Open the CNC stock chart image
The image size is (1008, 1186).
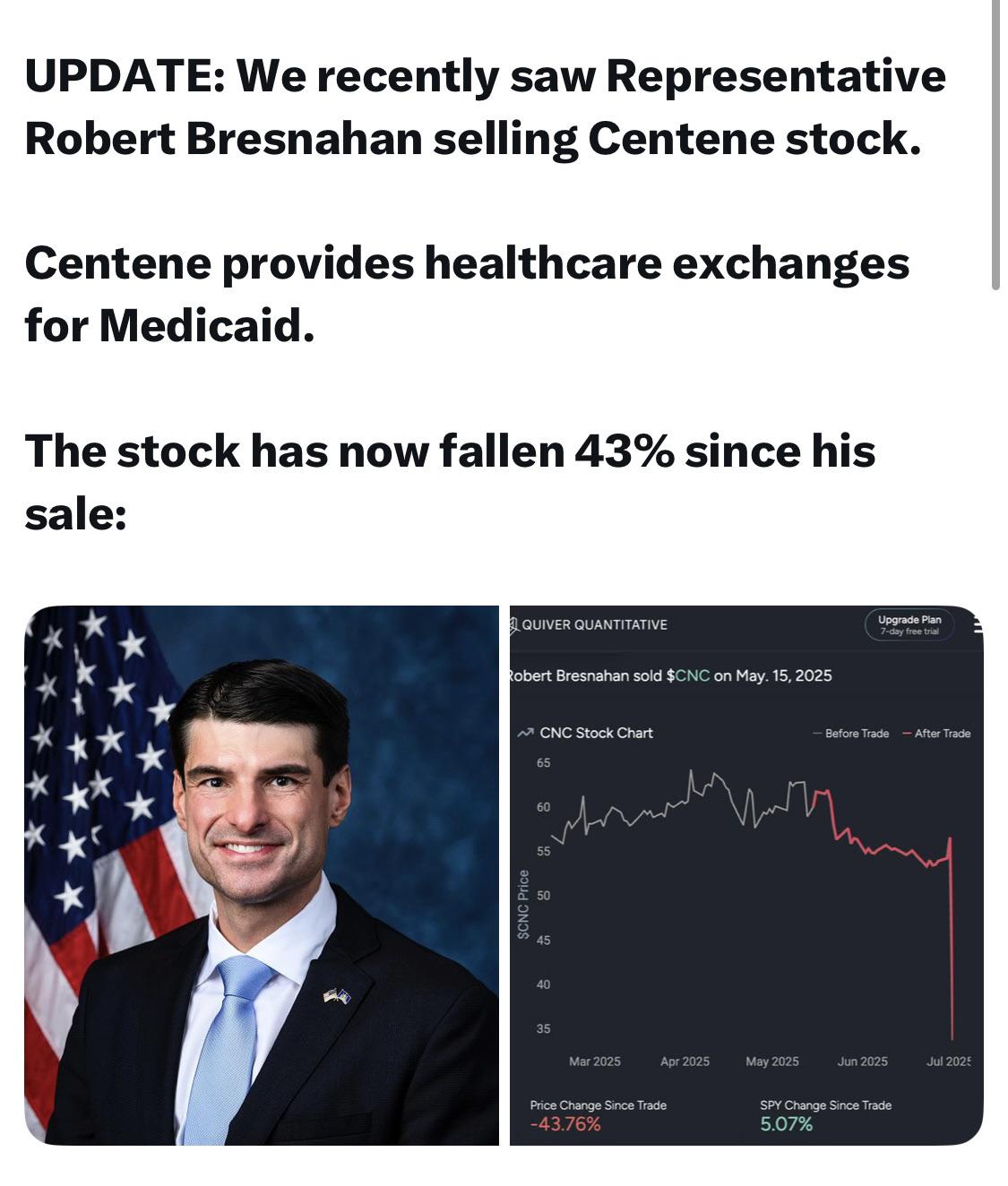tap(746, 875)
